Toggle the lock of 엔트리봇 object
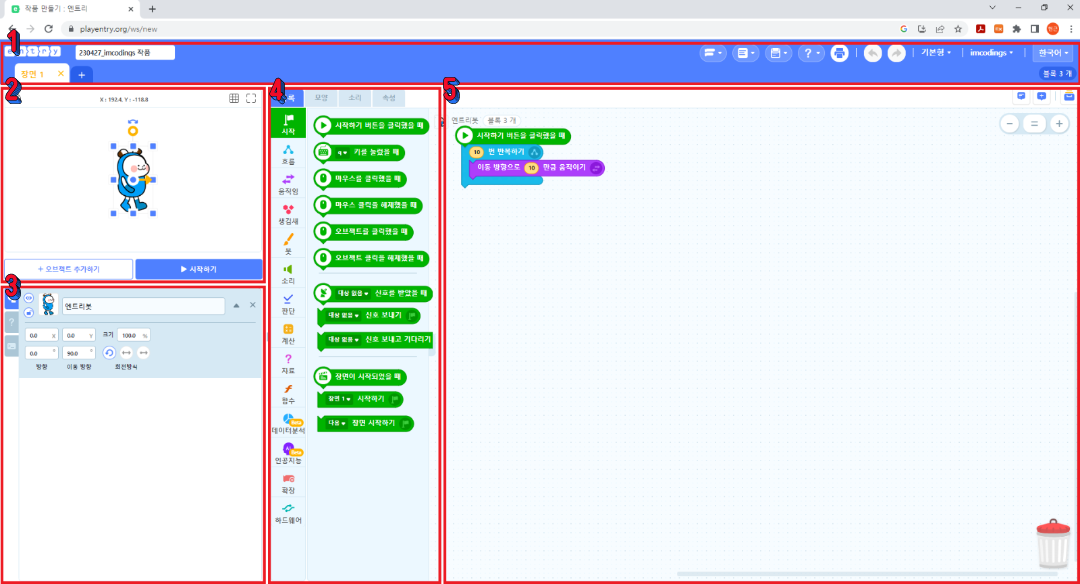 [x=29, y=313]
